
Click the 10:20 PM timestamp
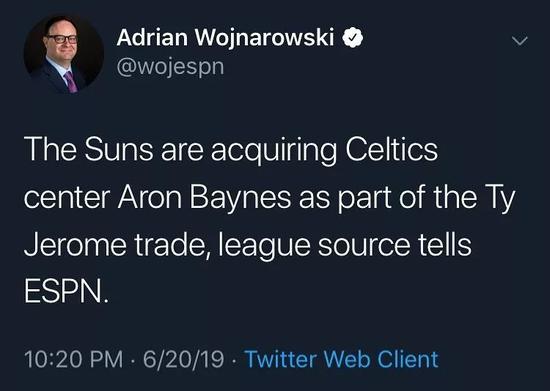[x=74, y=359]
